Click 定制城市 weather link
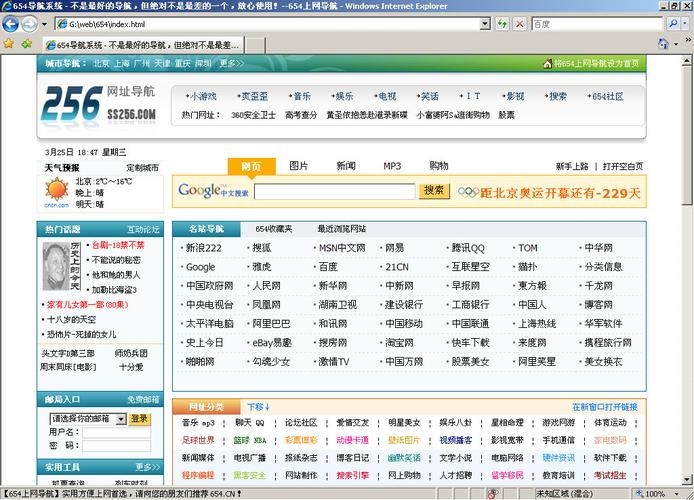Image resolution: width=694 pixels, height=500 pixels. [x=142, y=168]
